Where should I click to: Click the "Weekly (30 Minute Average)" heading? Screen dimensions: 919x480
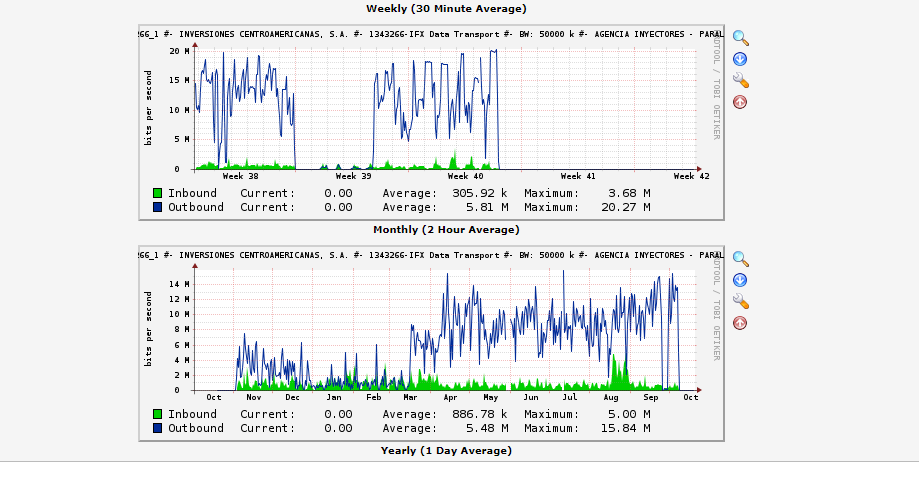[x=446, y=8]
